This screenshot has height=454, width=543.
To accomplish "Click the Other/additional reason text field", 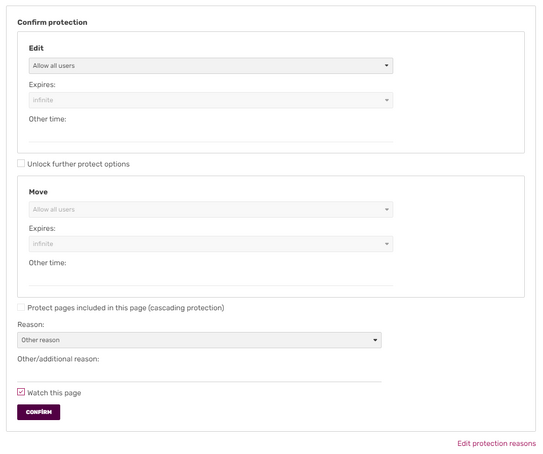I will click(199, 374).
